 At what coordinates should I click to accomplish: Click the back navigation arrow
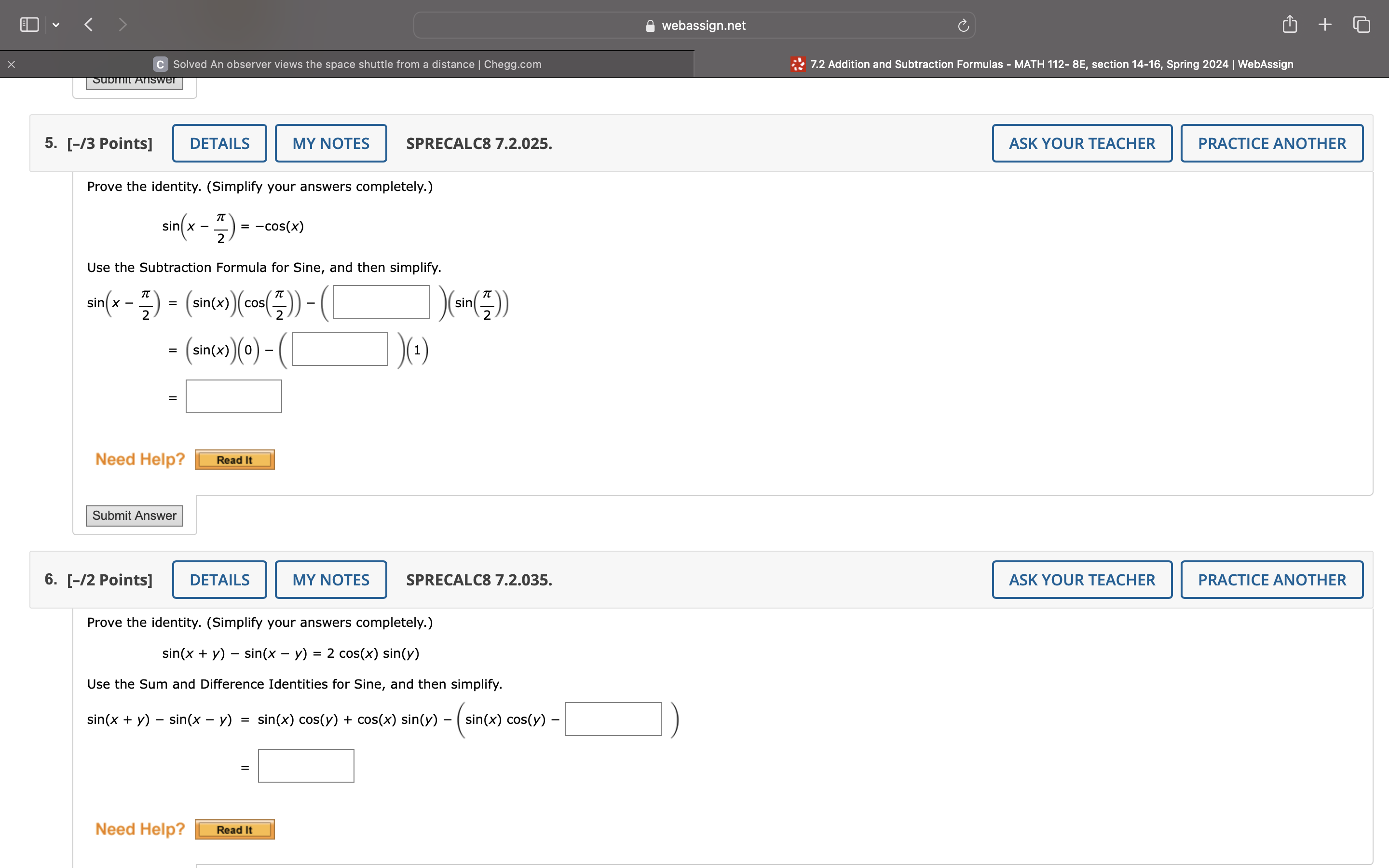pos(88,24)
